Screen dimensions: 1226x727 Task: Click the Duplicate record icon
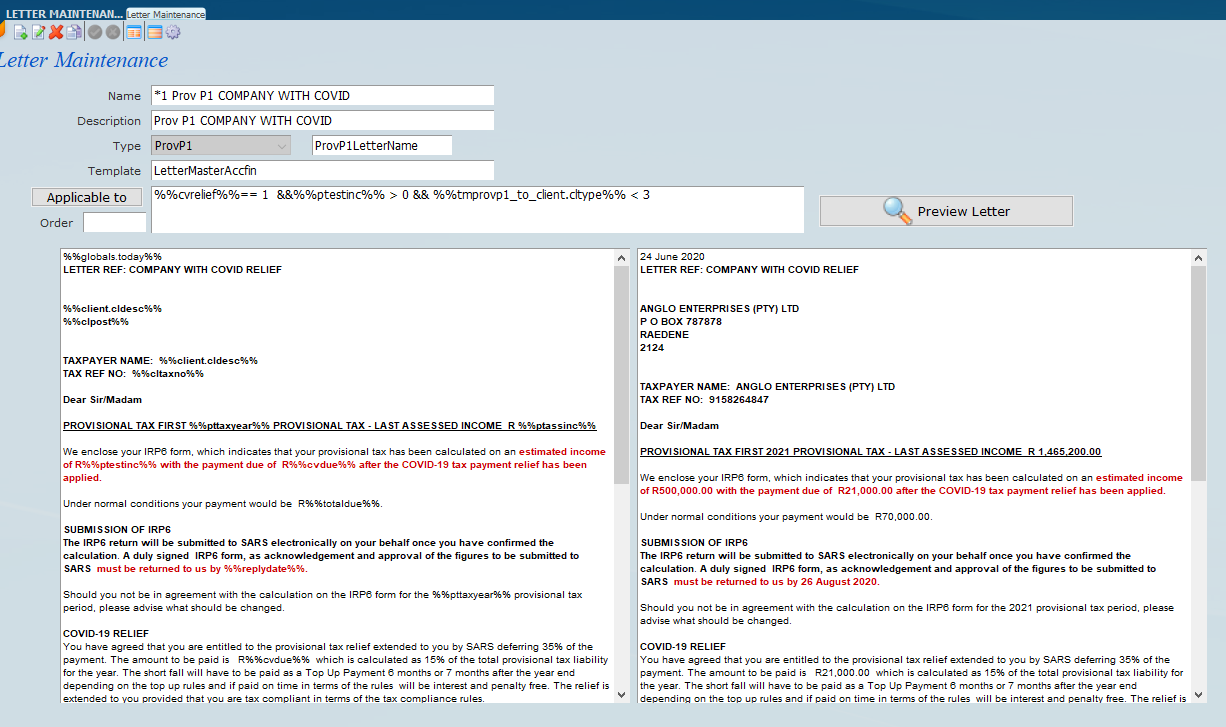point(74,32)
